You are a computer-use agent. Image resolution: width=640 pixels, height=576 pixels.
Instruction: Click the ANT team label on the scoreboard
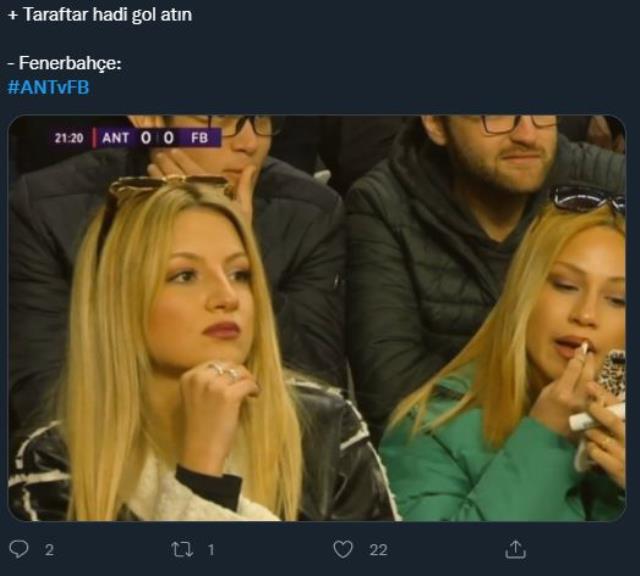click(x=115, y=137)
